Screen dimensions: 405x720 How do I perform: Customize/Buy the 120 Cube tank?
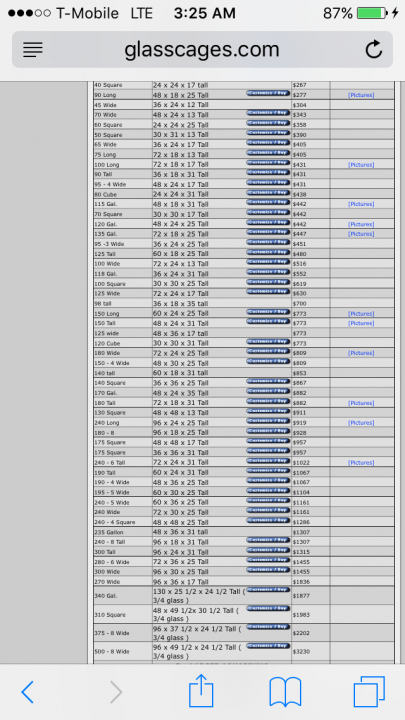click(268, 341)
